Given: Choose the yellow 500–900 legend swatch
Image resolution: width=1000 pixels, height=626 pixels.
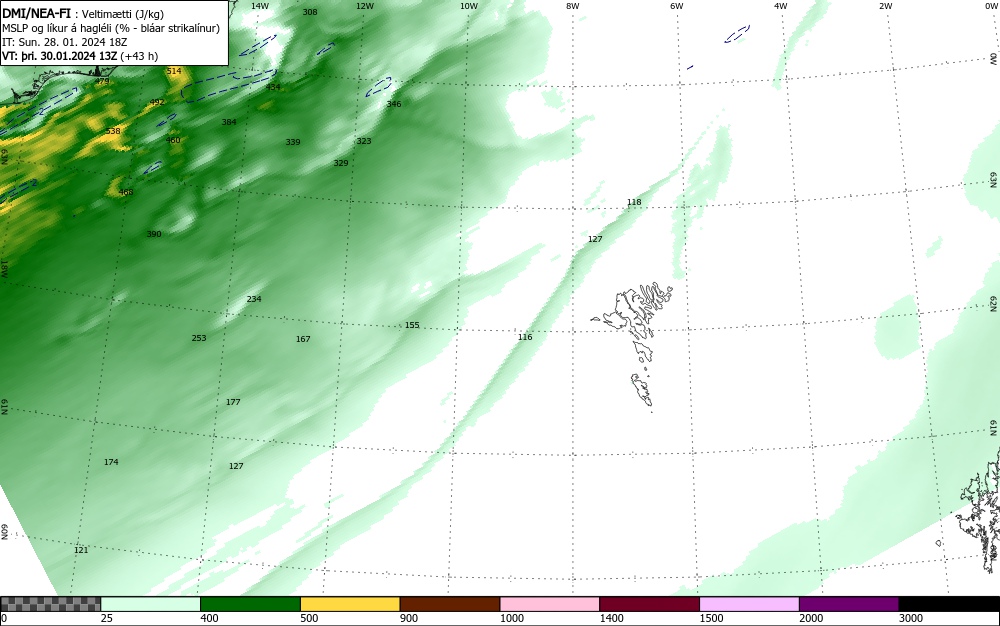Looking at the screenshot, I should point(350,604).
